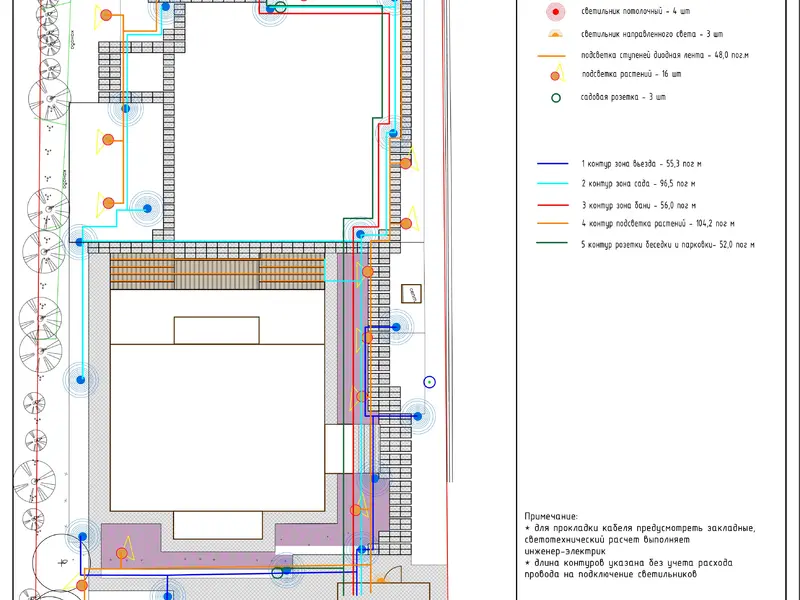Click the plant lighting legend symbol
The image size is (800, 600).
coord(557,73)
